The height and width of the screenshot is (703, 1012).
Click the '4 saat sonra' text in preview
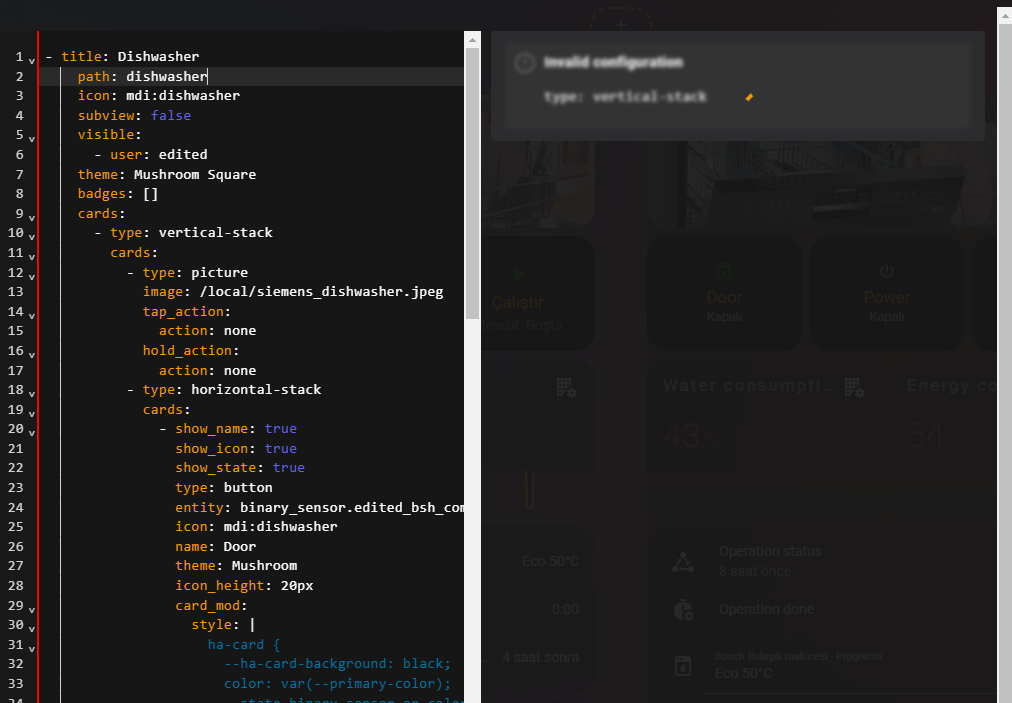click(540, 657)
